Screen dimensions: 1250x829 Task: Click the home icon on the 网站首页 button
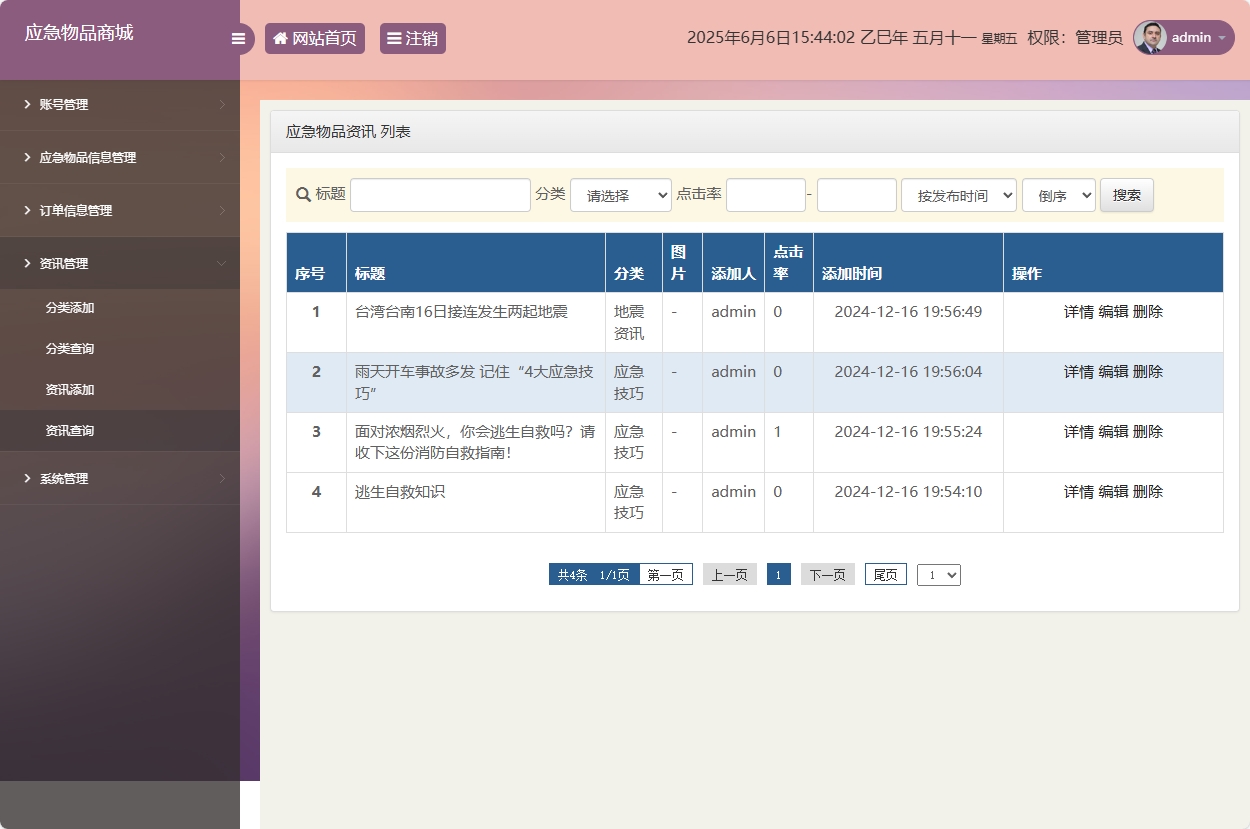pos(280,38)
